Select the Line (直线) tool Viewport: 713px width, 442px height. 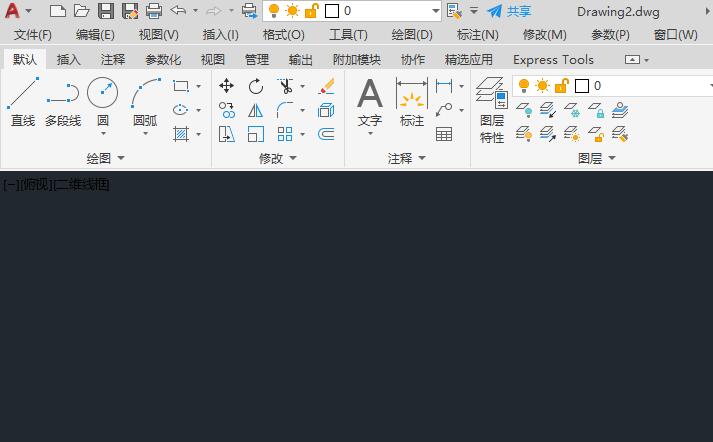coord(23,102)
